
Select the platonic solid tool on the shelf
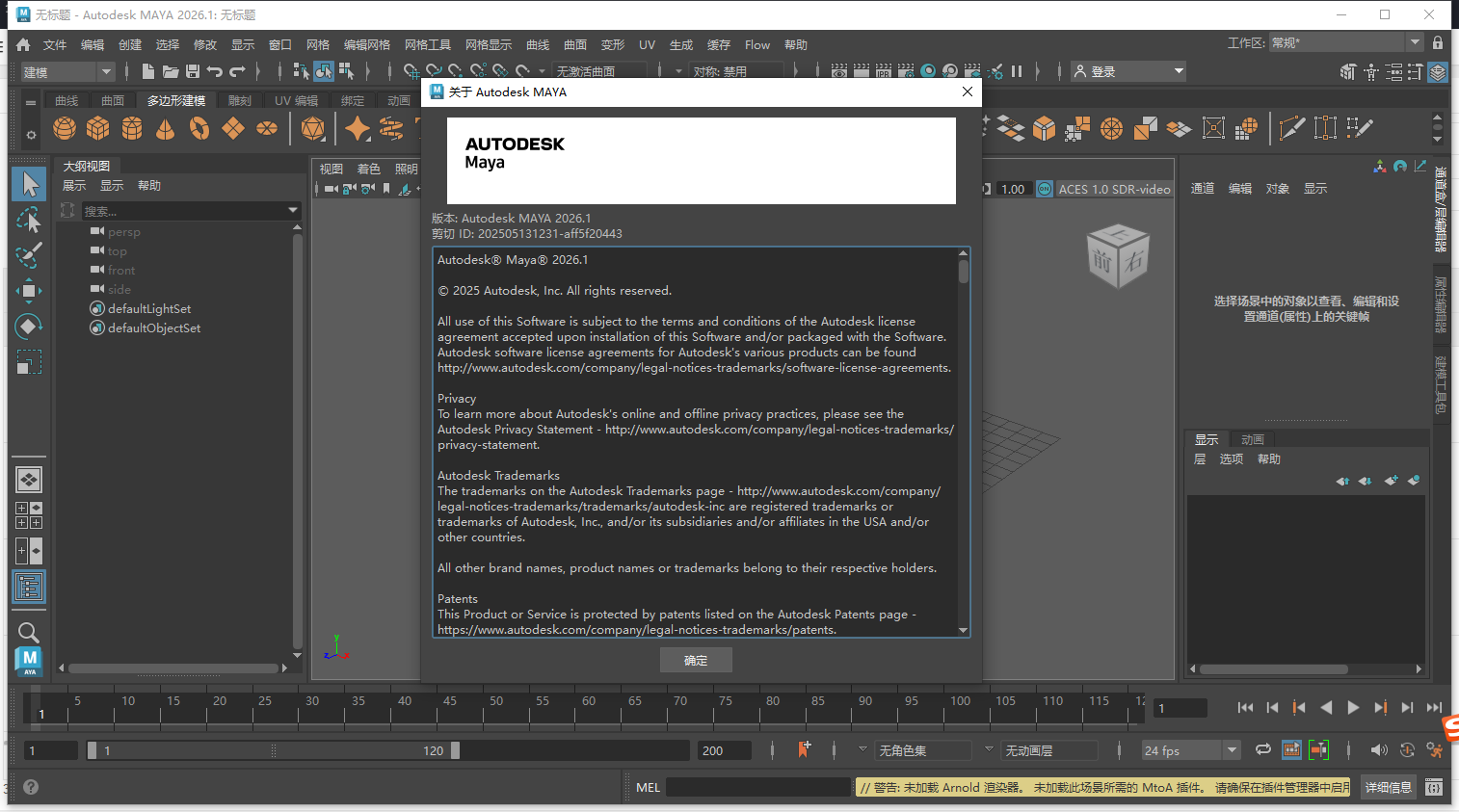[x=313, y=127]
